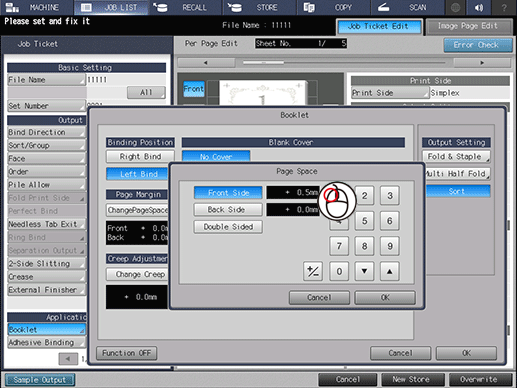Image resolution: width=517 pixels, height=388 pixels.
Task: Open External Finisher setting
Action: (46, 290)
